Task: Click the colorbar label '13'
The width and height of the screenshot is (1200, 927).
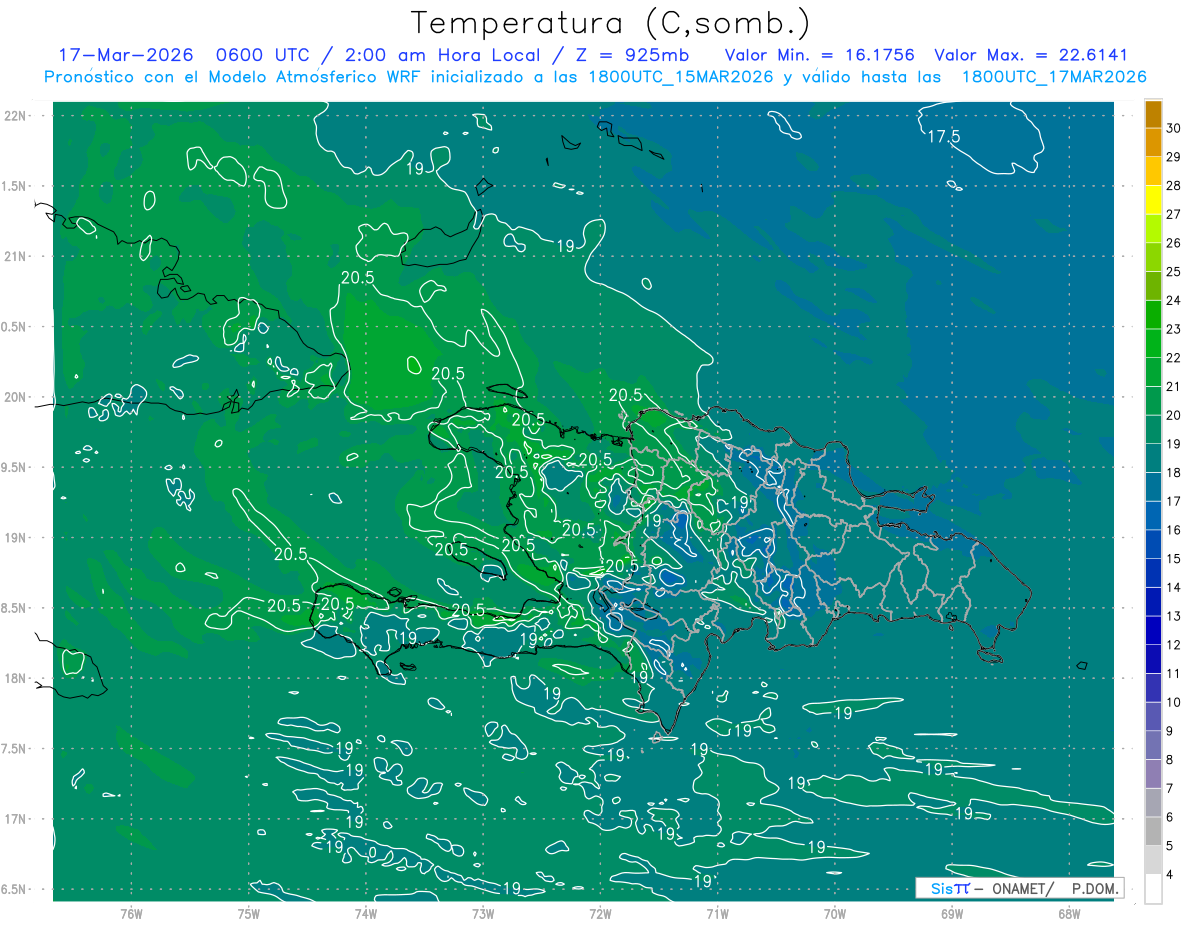Action: (x=1174, y=616)
